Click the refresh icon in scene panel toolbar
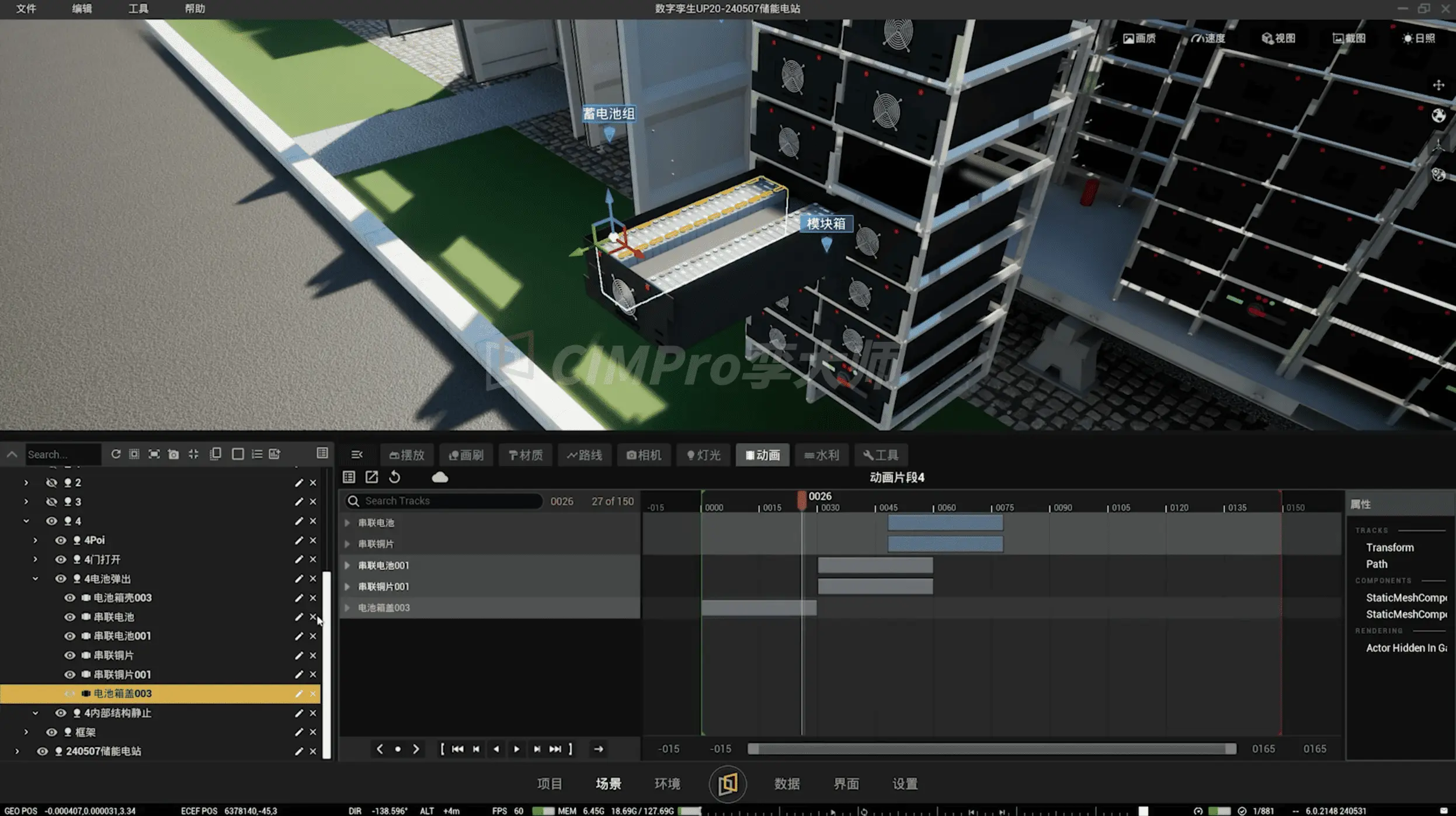The image size is (1456, 816). pyautogui.click(x=116, y=454)
